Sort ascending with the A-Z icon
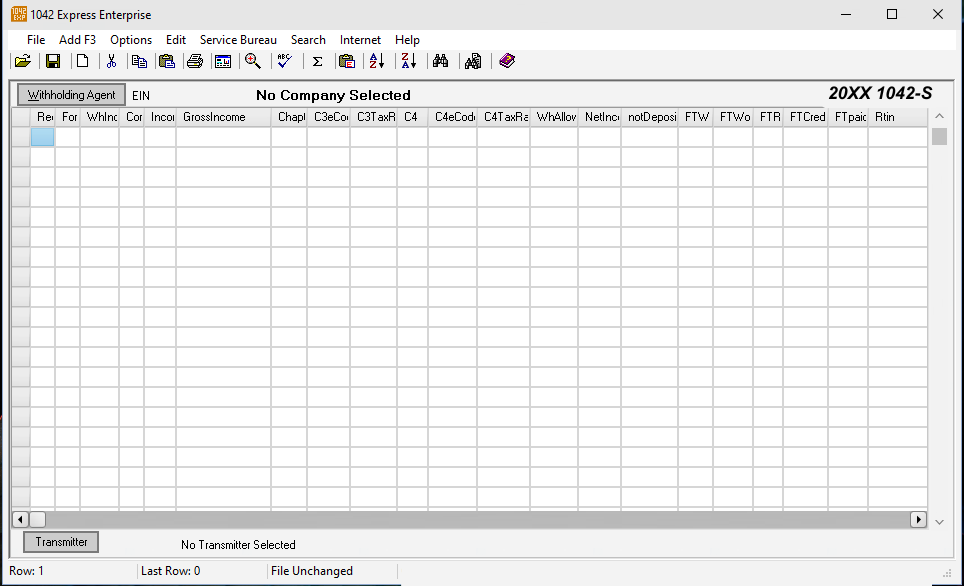Viewport: 964px width, 586px height. click(377, 61)
